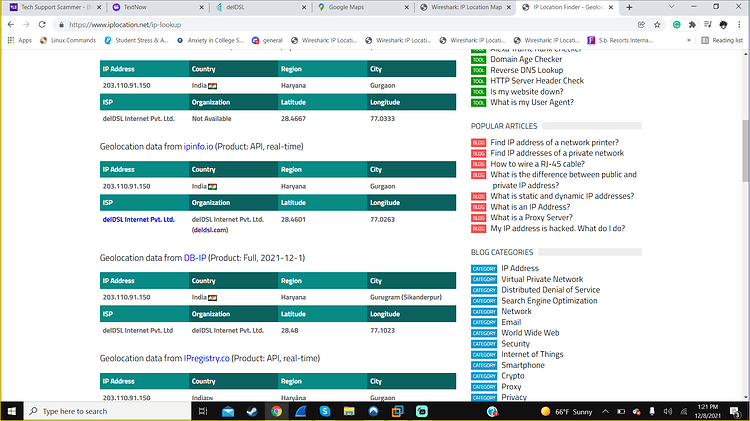Open the DB-IP link

tap(195, 257)
